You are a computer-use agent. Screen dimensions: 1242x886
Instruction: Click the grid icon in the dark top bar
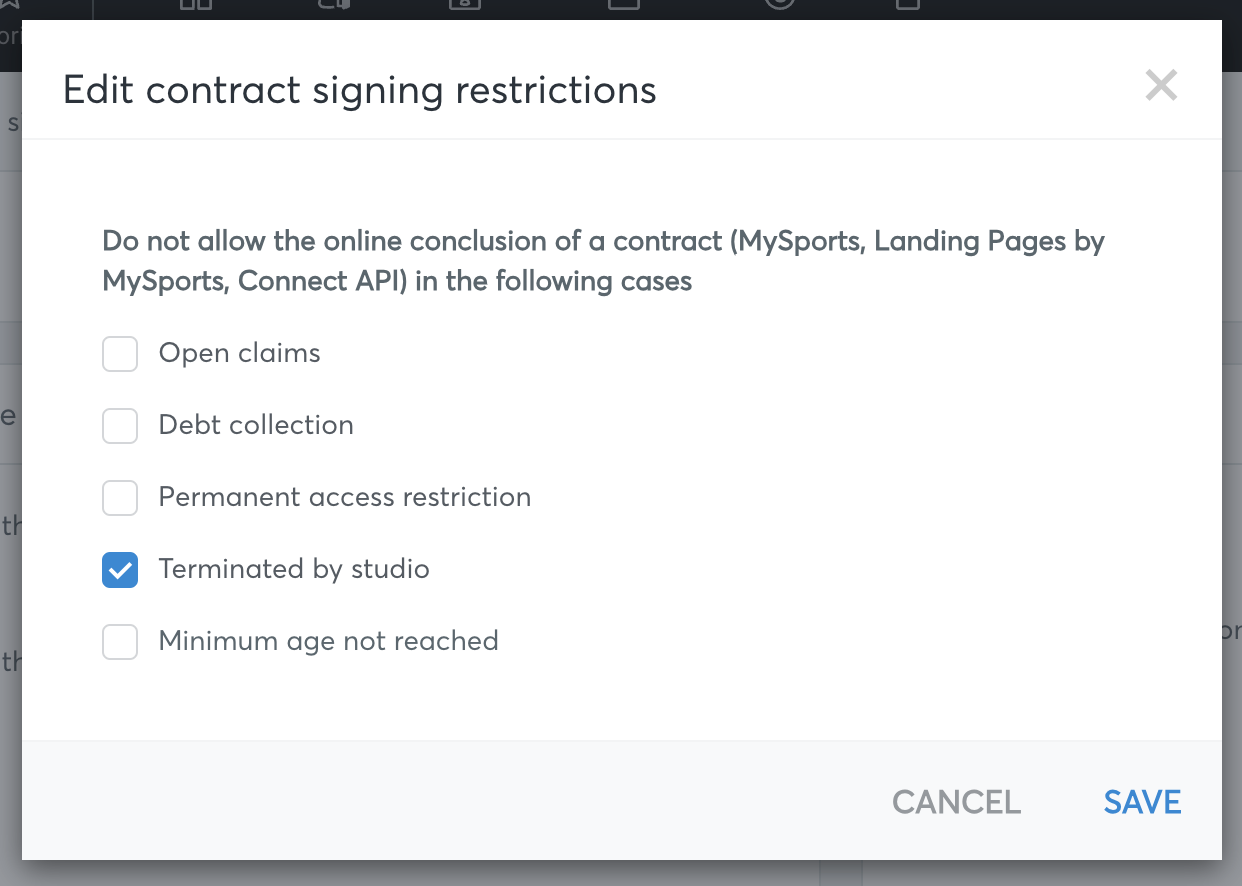point(196,4)
